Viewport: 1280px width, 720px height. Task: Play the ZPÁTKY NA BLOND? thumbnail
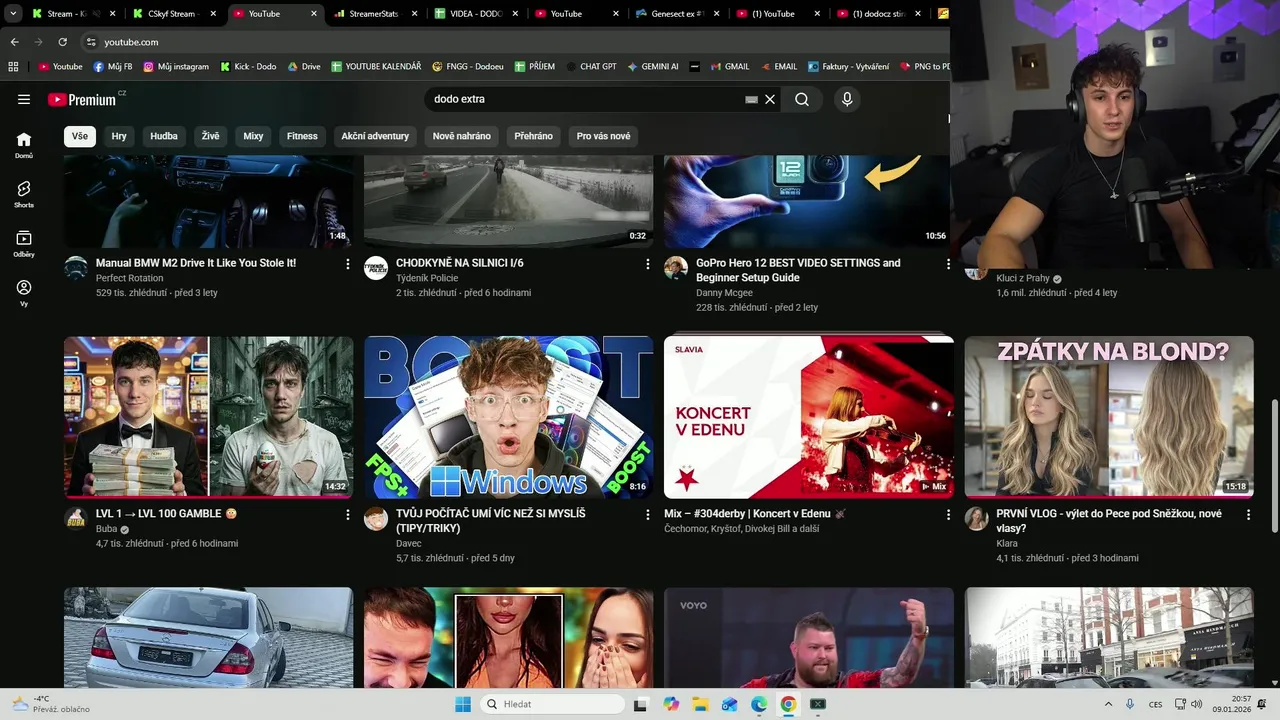[1109, 417]
